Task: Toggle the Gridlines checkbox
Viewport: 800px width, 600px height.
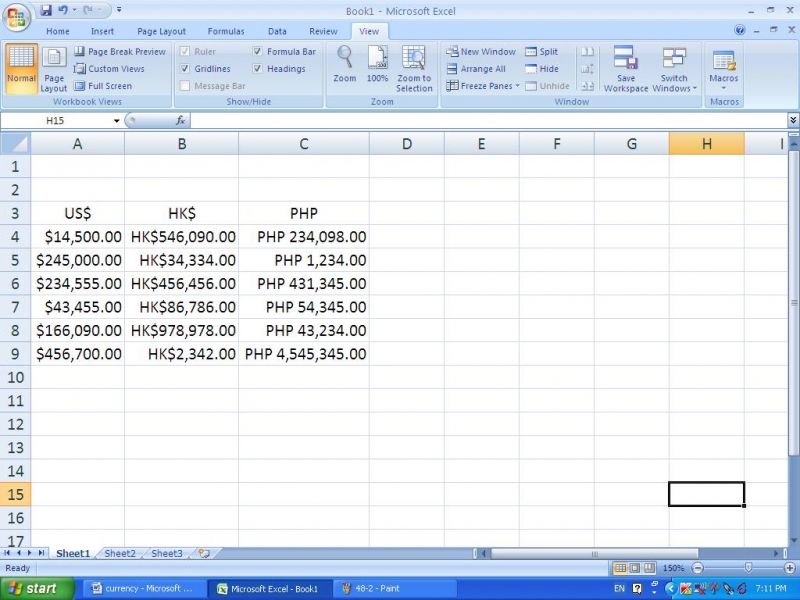Action: [185, 68]
